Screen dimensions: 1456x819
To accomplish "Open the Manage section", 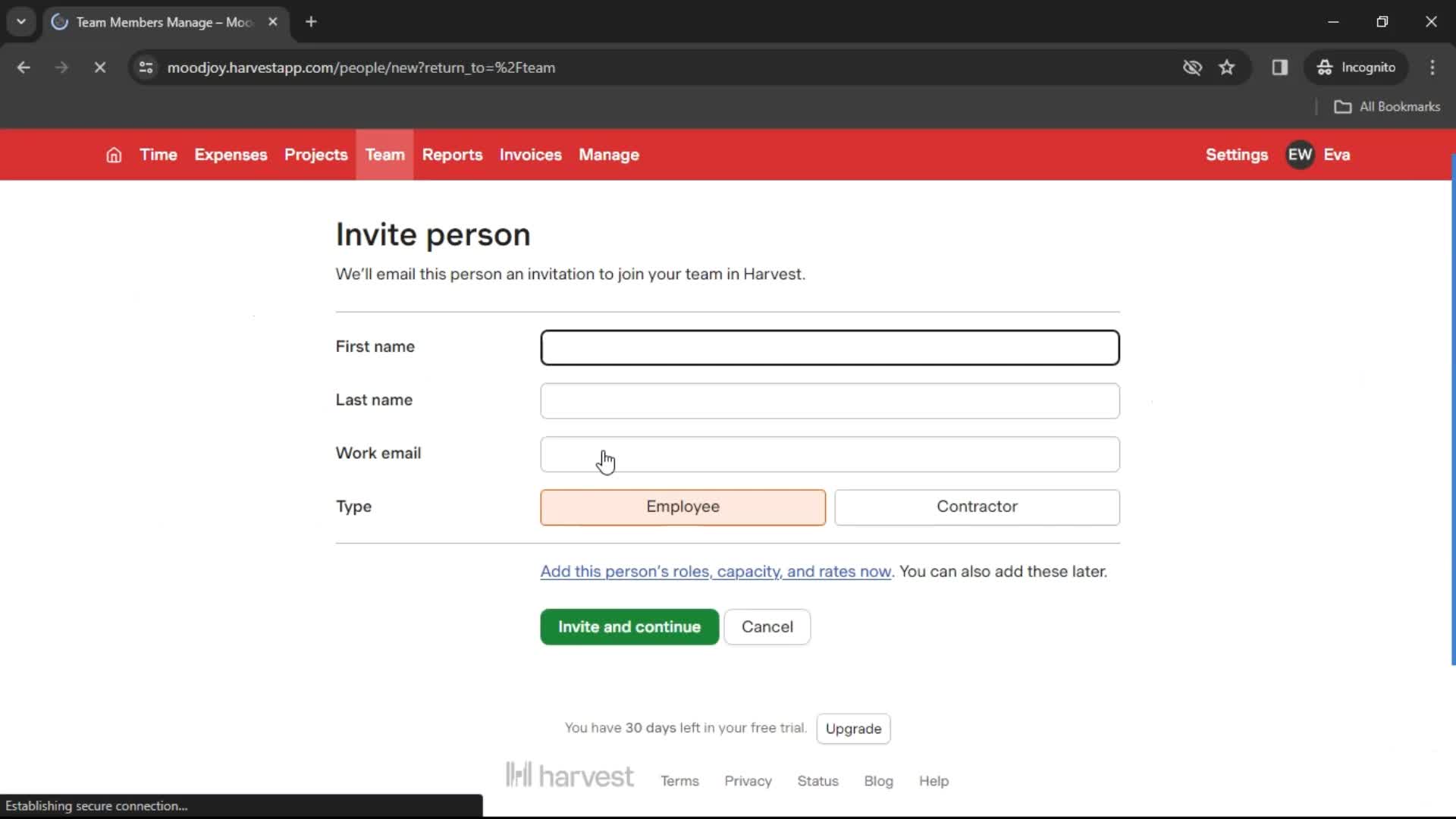I will click(x=609, y=154).
